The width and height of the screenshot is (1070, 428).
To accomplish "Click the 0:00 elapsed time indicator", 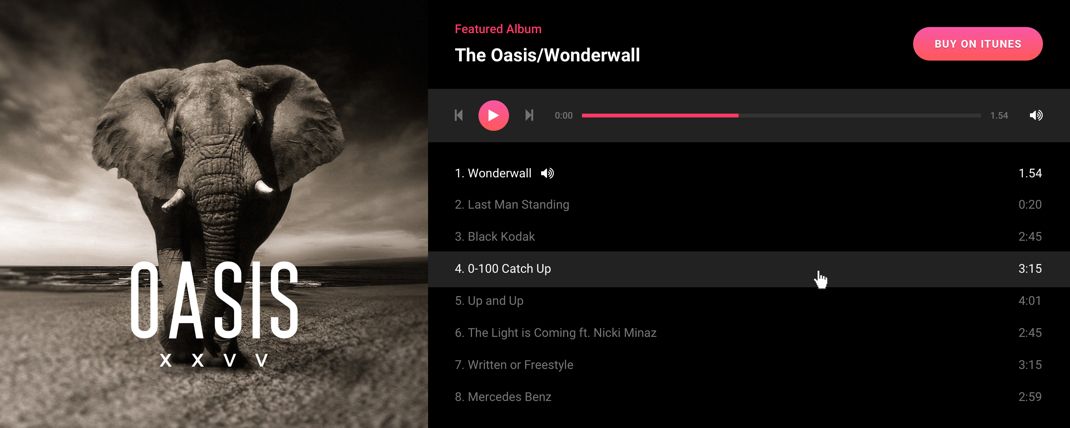I will (x=564, y=115).
